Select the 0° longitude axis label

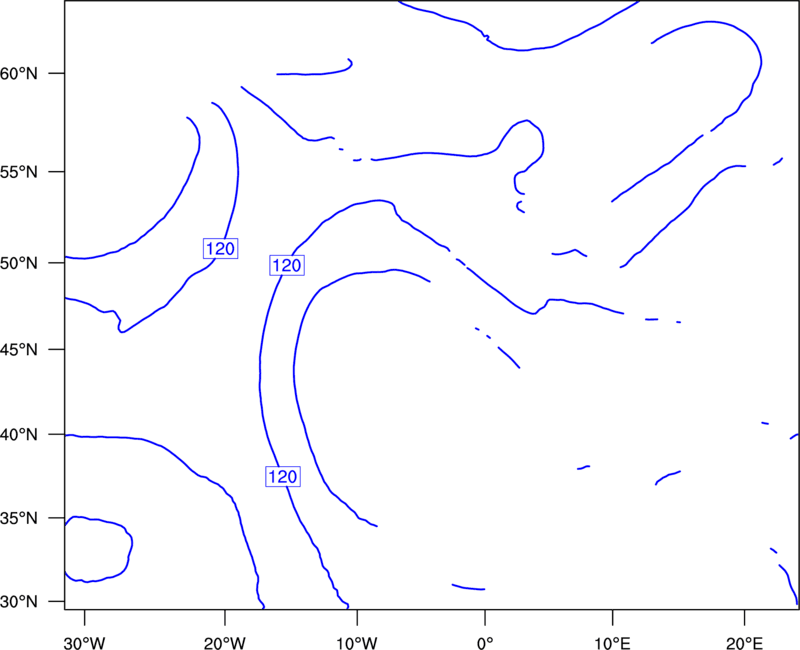coord(485,643)
